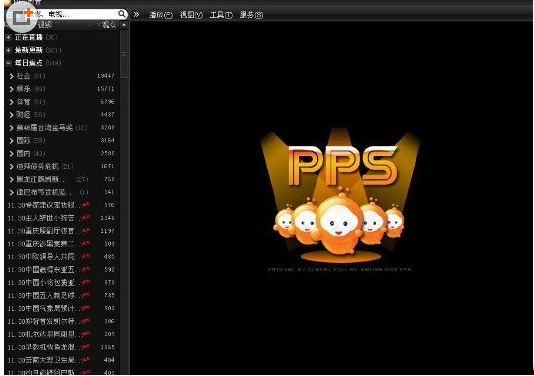Click the 19447 viewer count
The height and width of the screenshot is (376, 534).
pos(106,76)
